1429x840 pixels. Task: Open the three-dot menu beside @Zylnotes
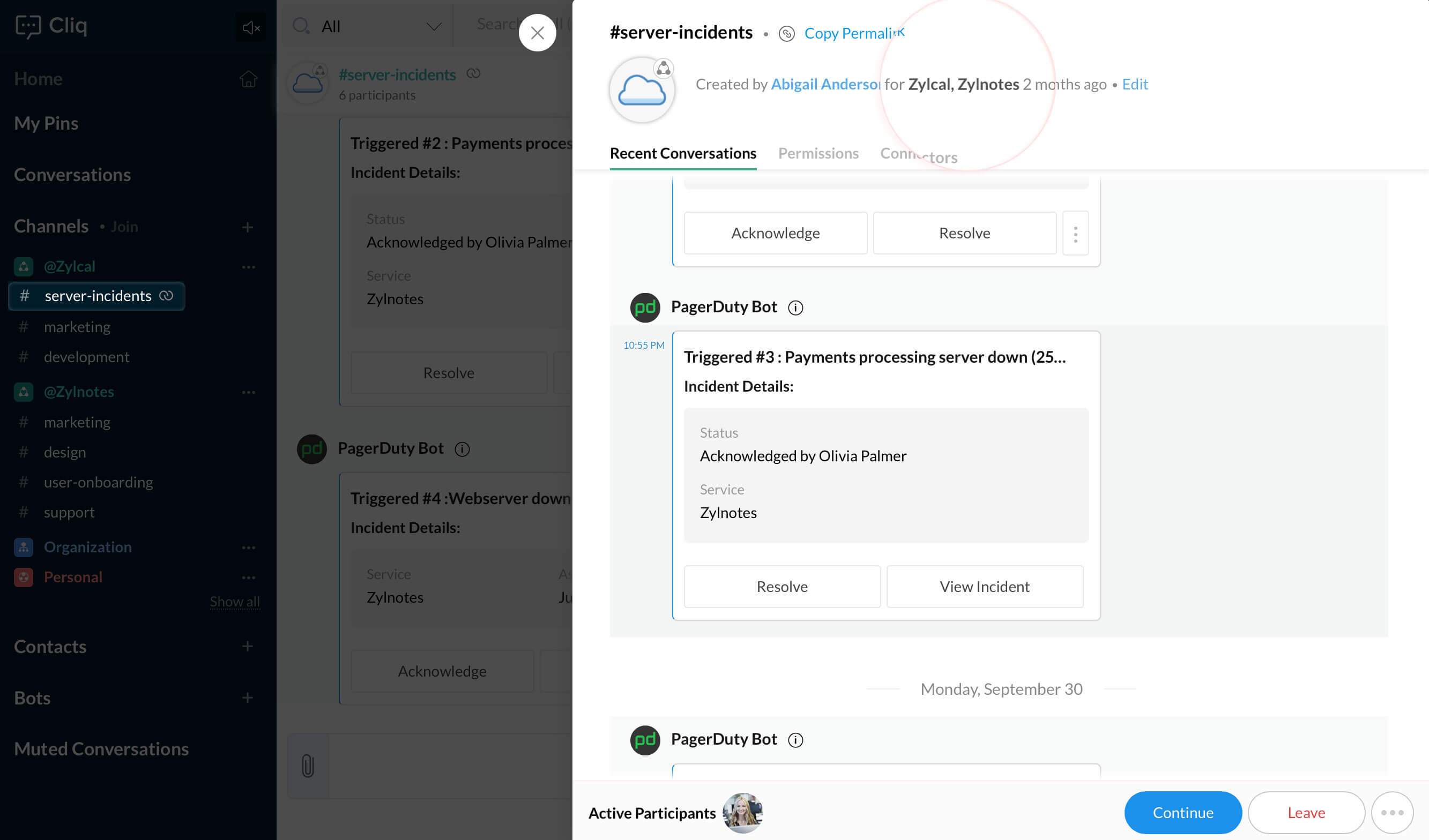(x=248, y=392)
